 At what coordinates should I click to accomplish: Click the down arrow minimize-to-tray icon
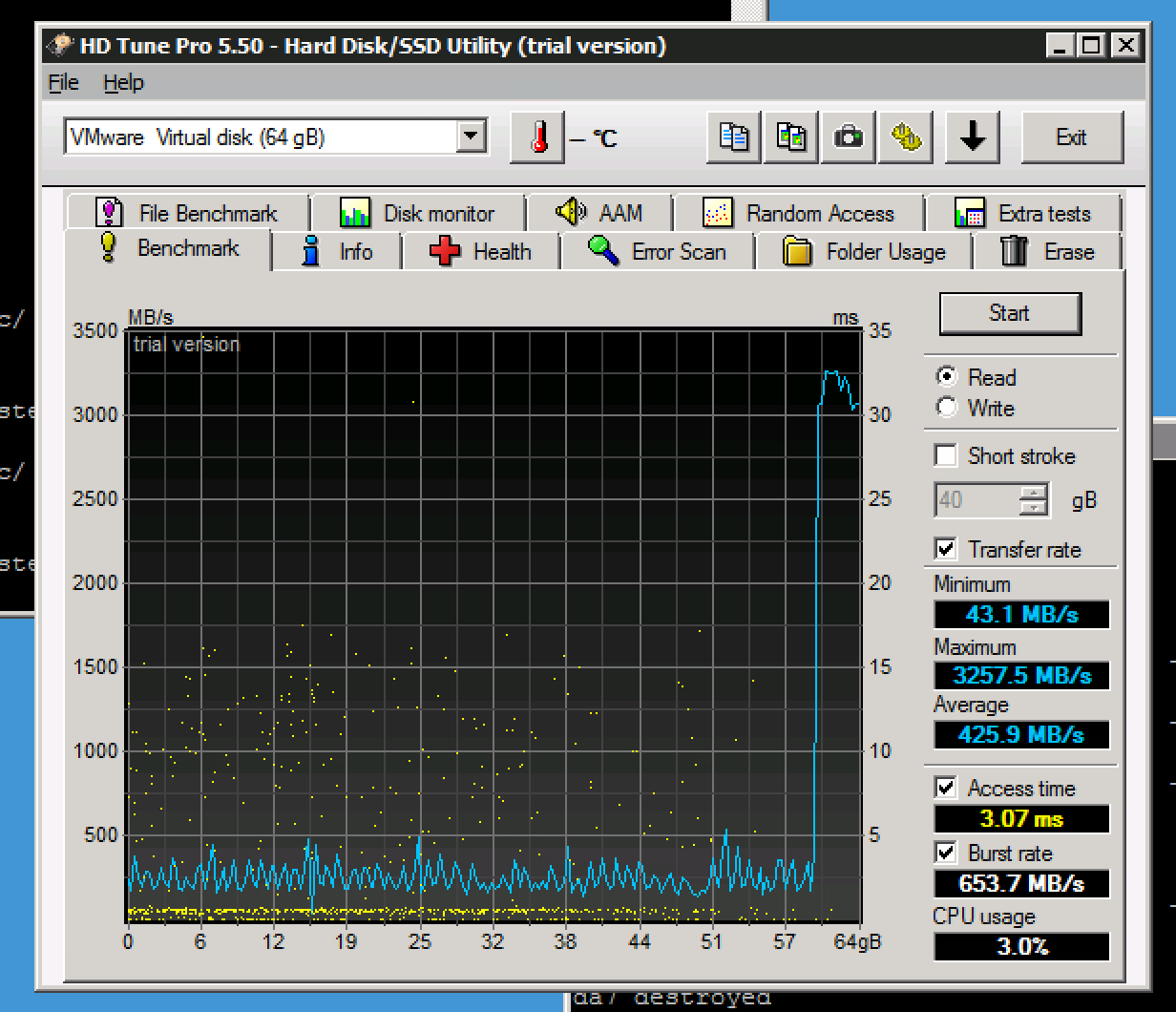click(972, 137)
